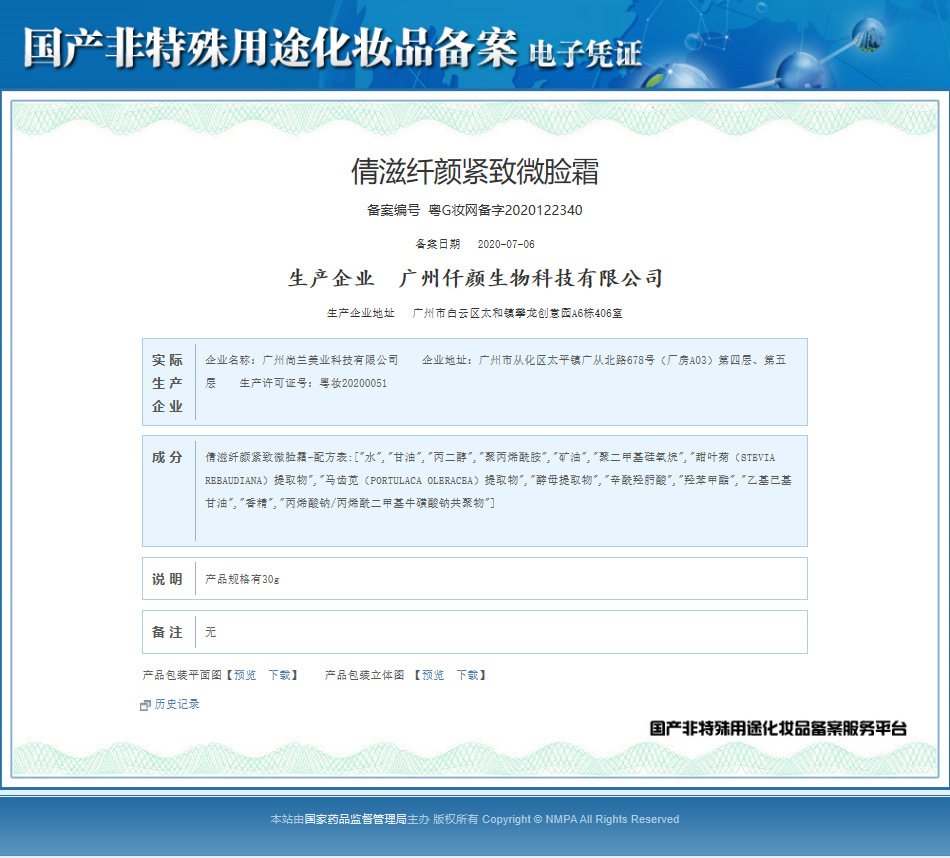Click the Copyright © NMPA footer text
The height and width of the screenshot is (858, 950).
pyautogui.click(x=580, y=819)
